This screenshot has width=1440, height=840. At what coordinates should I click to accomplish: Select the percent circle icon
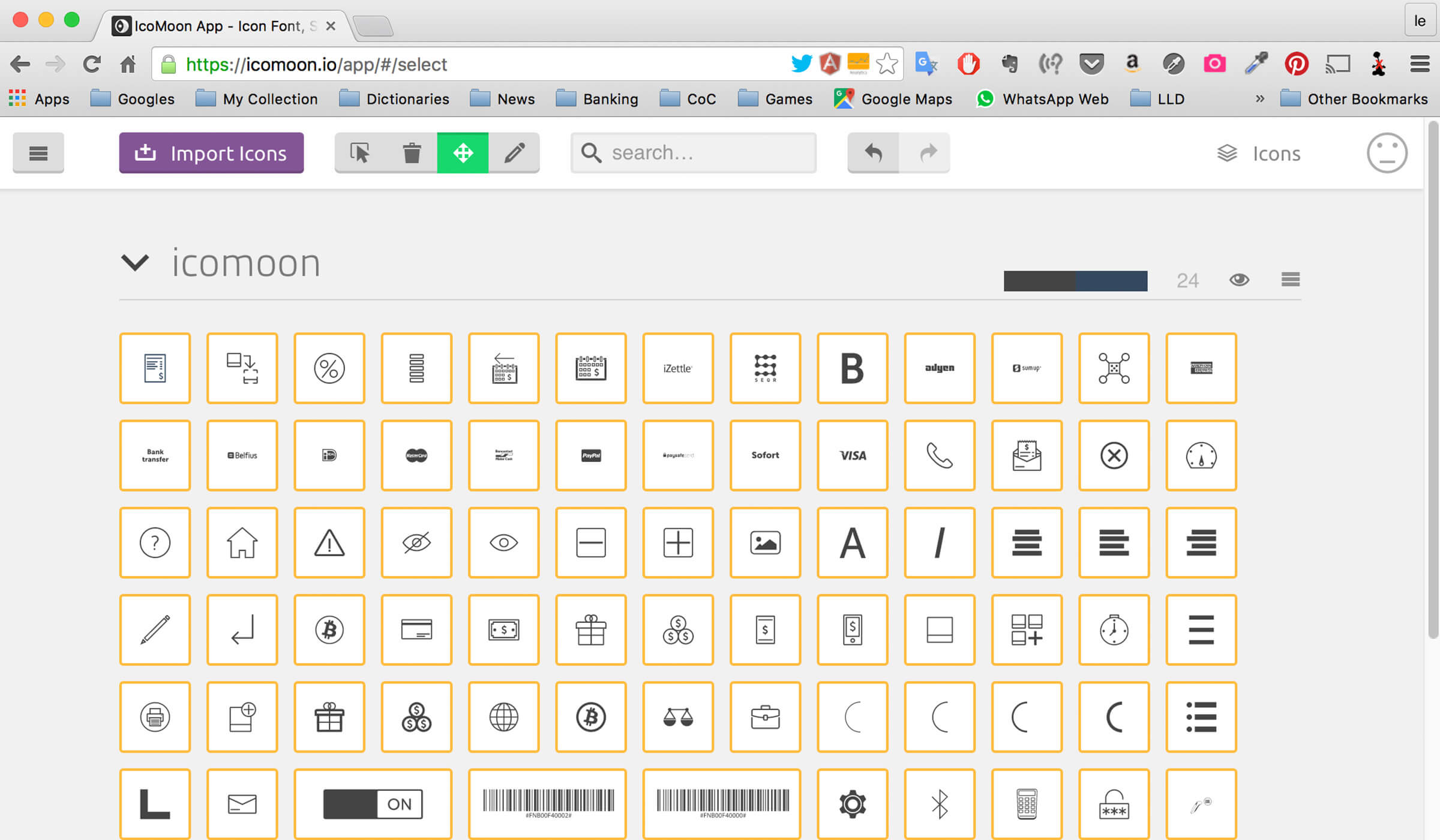[329, 368]
